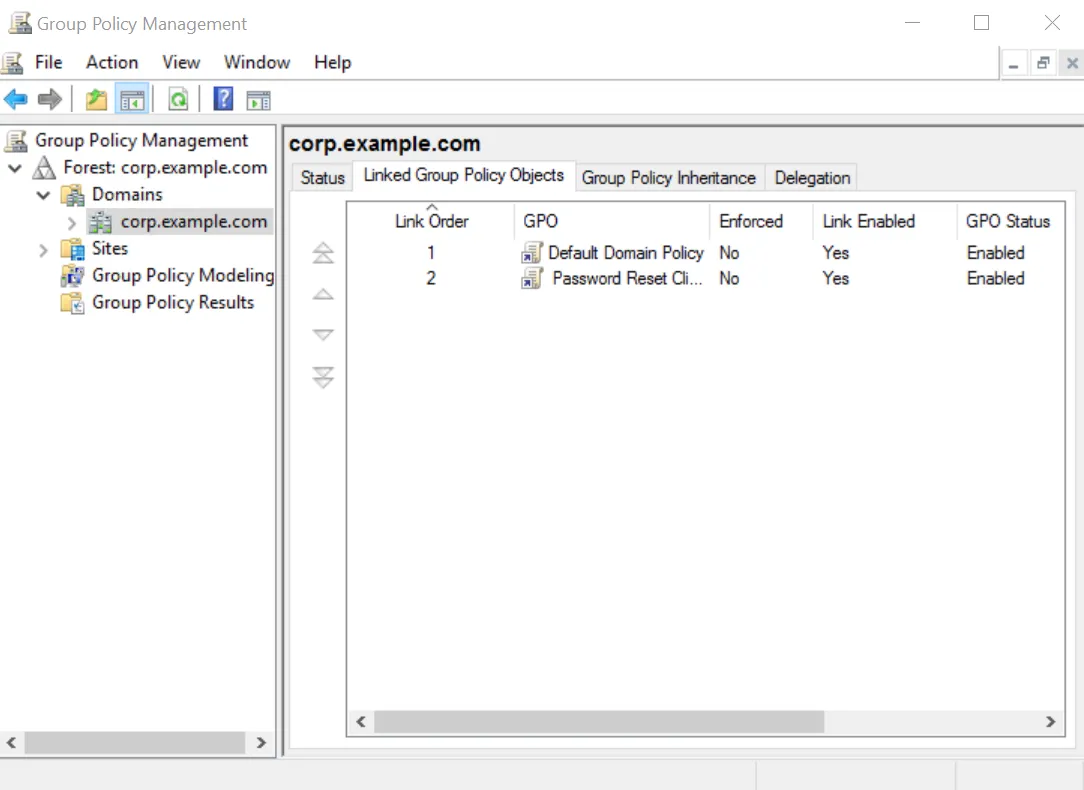
Task: Click the Group Policy Management root node icon
Action: 16,141
